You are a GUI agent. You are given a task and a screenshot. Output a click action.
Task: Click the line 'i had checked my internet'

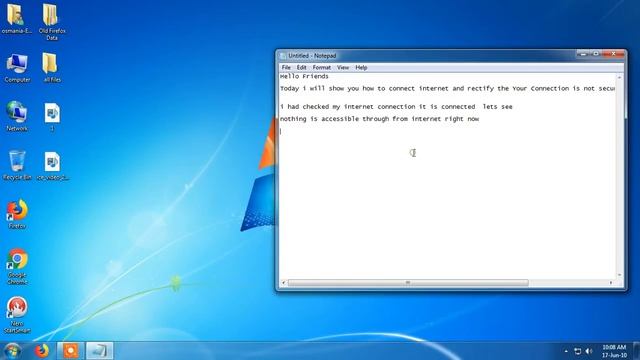pyautogui.click(x=396, y=107)
